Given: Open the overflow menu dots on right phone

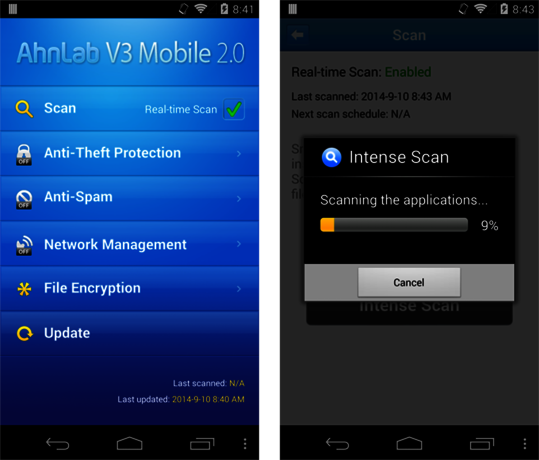Looking at the screenshot, I should click(x=525, y=443).
